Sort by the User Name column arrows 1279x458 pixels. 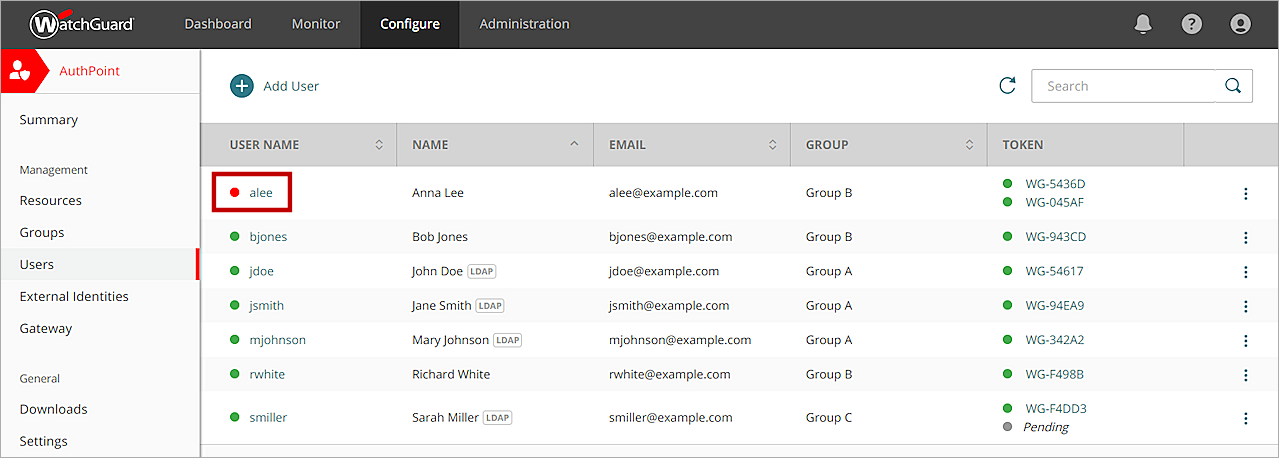[x=379, y=145]
